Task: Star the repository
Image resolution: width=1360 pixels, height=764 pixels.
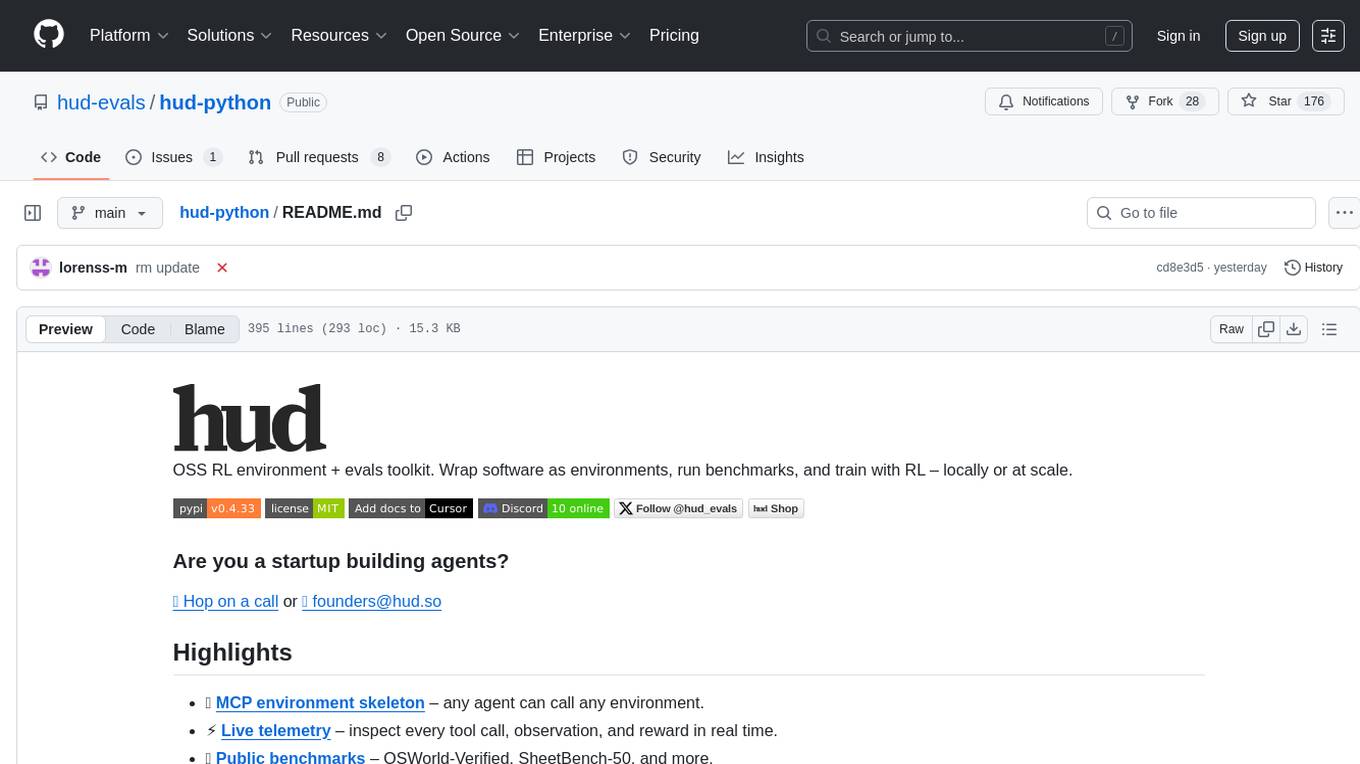Action: click(1285, 102)
